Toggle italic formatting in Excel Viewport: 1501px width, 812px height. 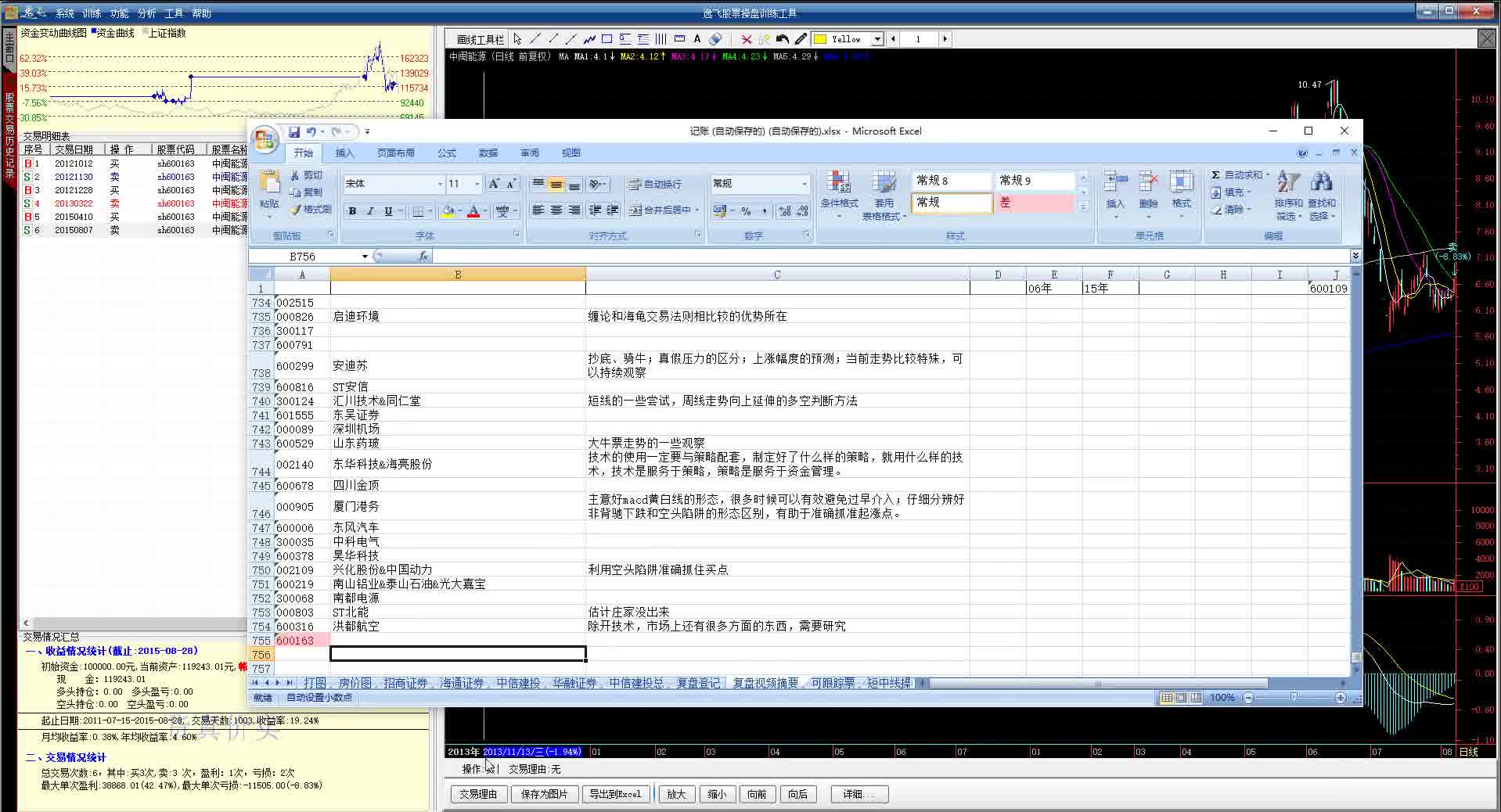[x=370, y=211]
